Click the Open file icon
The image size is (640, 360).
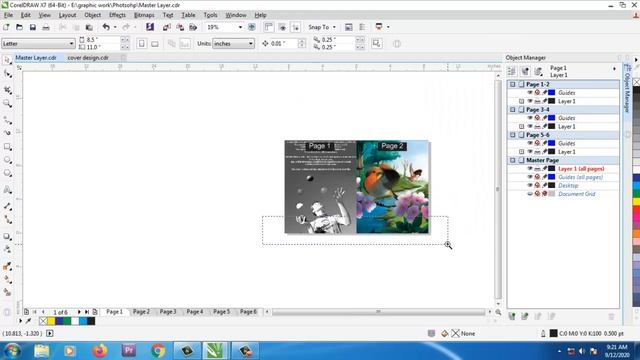[19, 27]
